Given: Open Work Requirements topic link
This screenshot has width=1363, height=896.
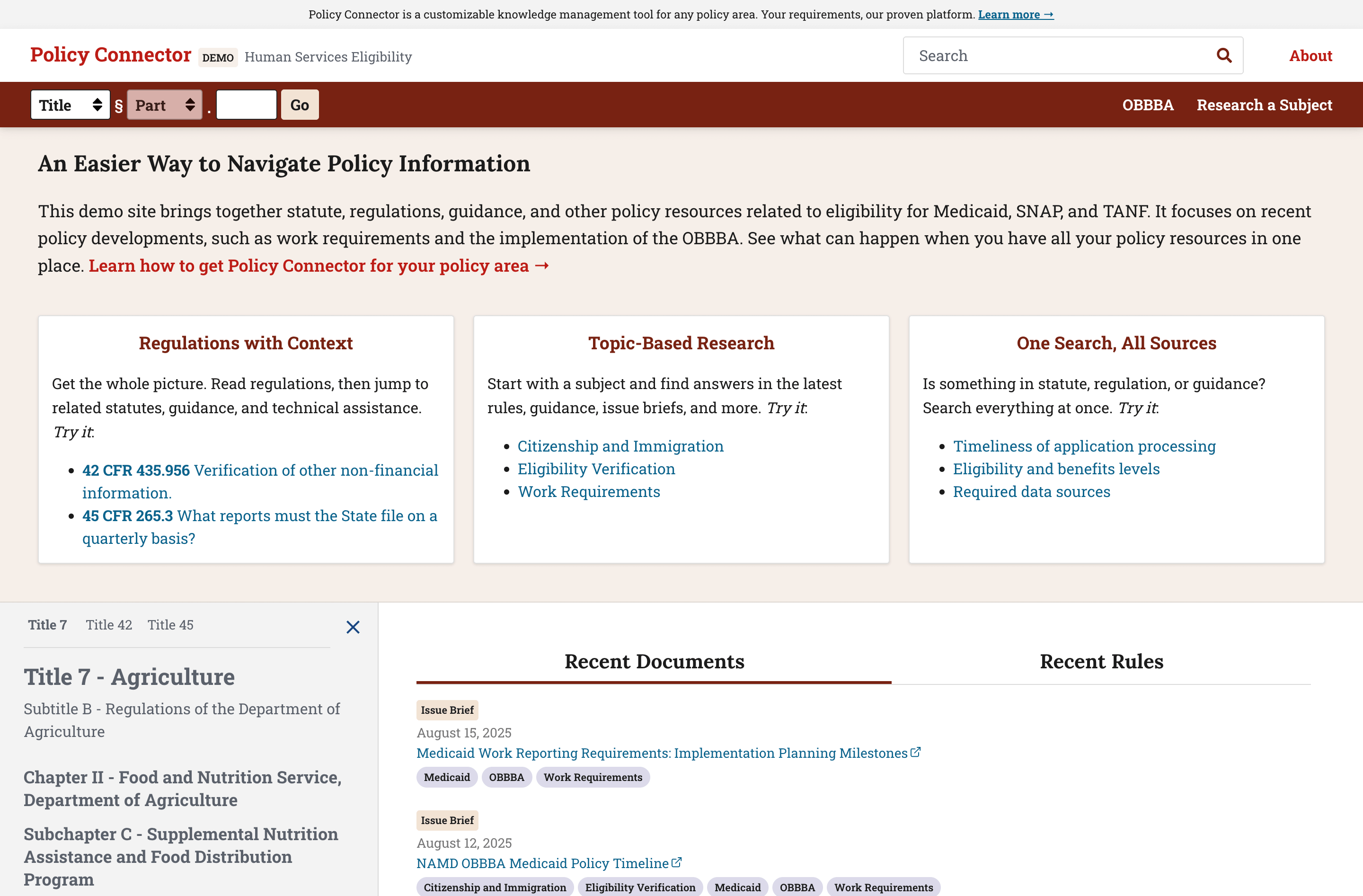Looking at the screenshot, I should point(589,491).
